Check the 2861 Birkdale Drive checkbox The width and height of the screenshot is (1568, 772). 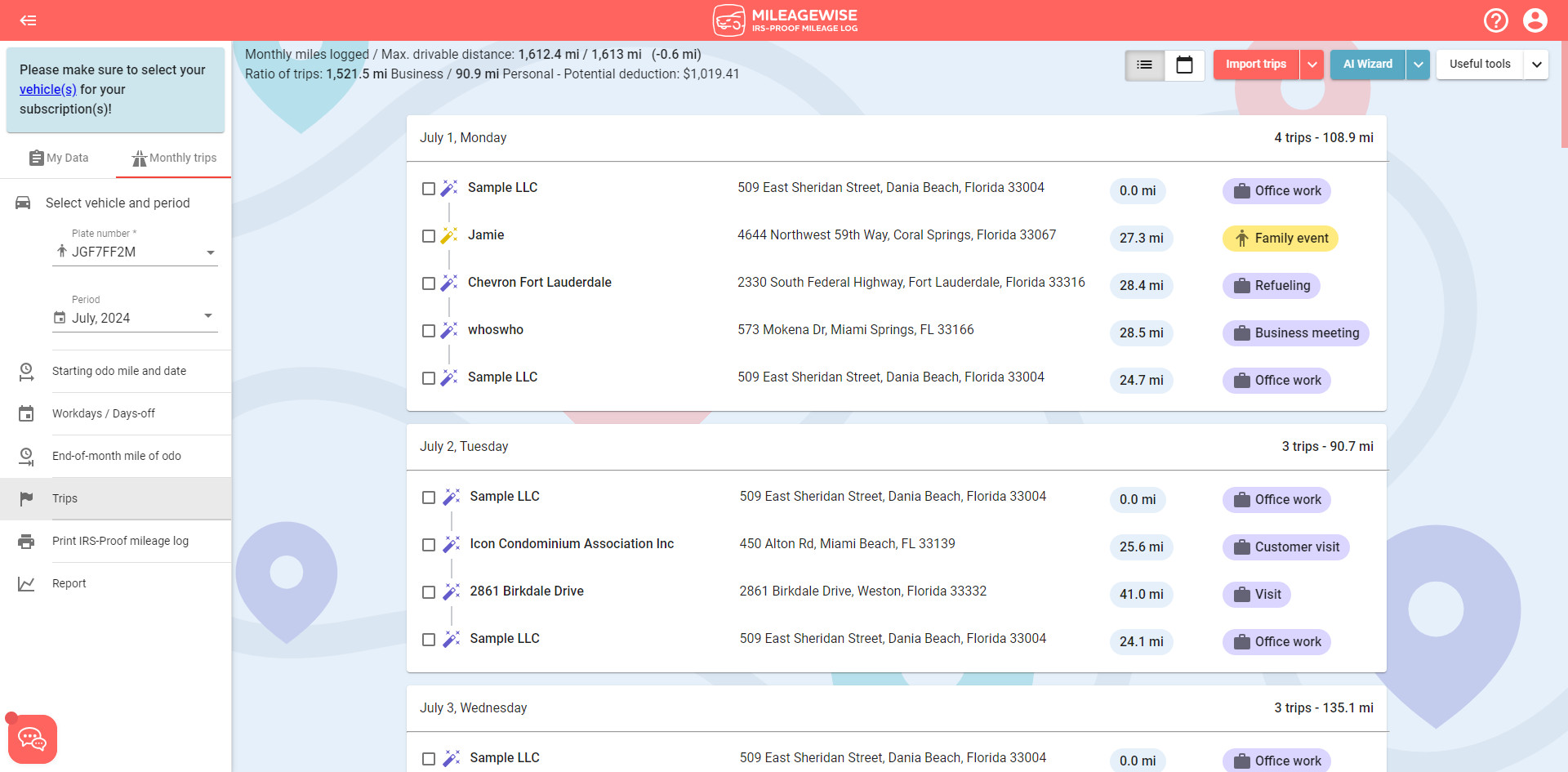(429, 592)
